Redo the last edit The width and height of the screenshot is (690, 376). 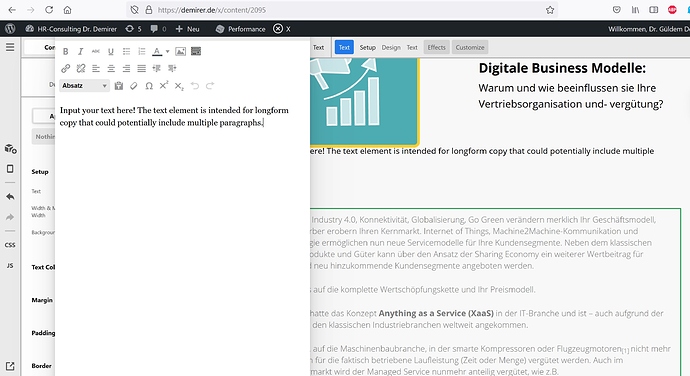click(210, 86)
